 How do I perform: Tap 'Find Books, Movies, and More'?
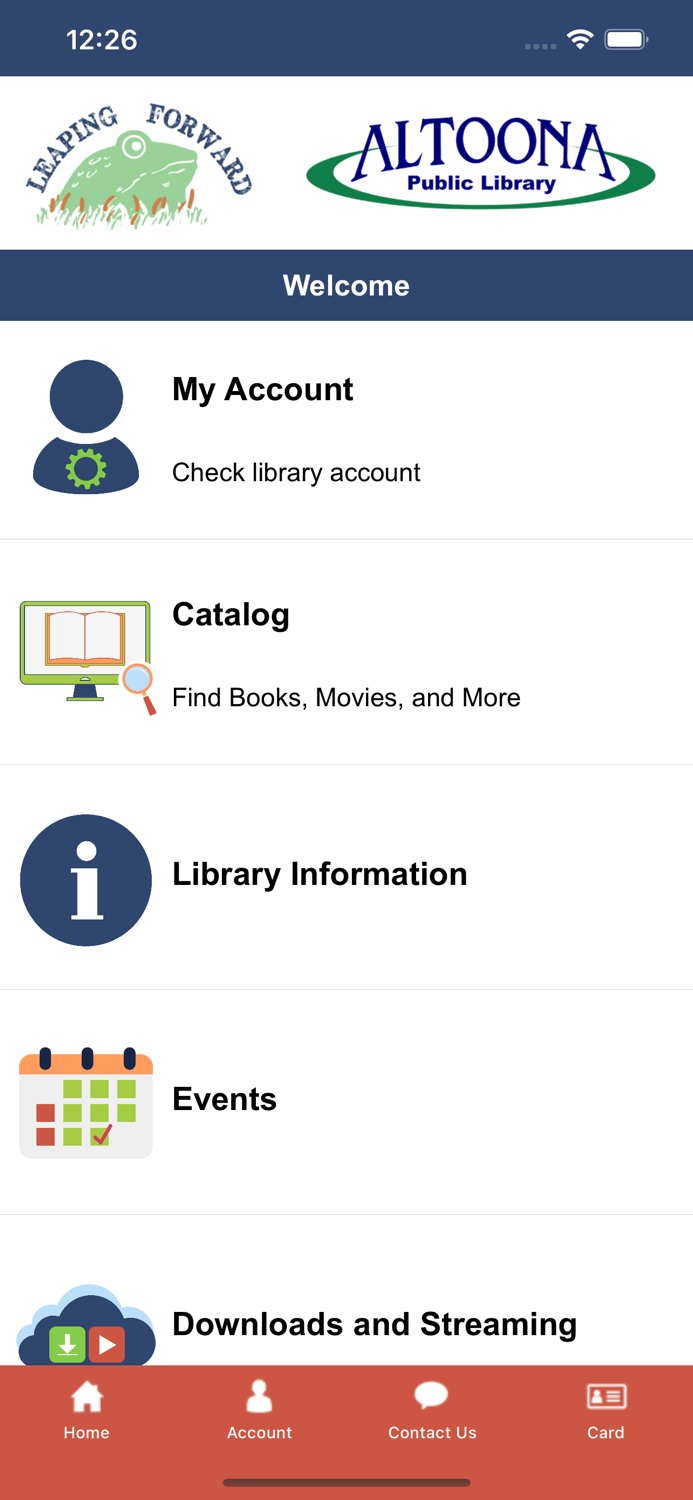pyautogui.click(x=346, y=697)
